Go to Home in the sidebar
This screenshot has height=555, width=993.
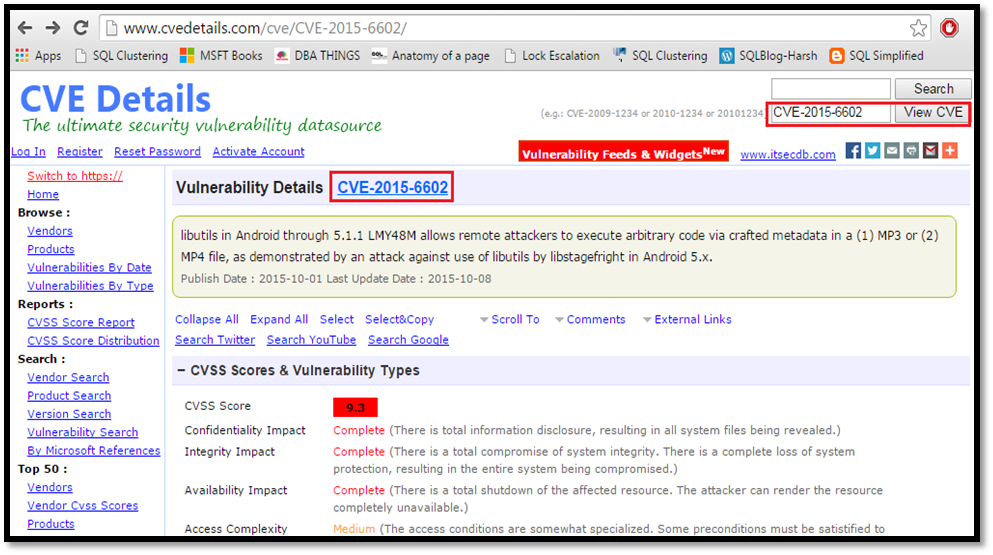pyautogui.click(x=43, y=195)
